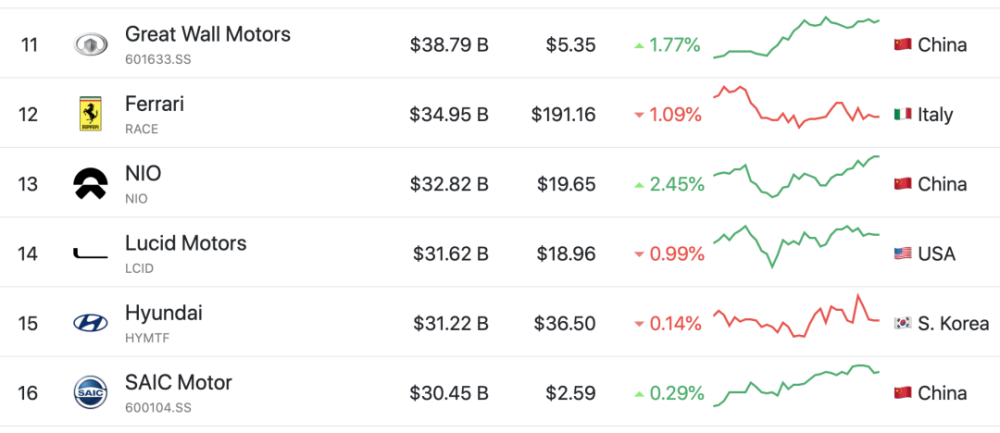The width and height of the screenshot is (1000, 433).
Task: Click the Italy flag icon
Action: [x=902, y=115]
